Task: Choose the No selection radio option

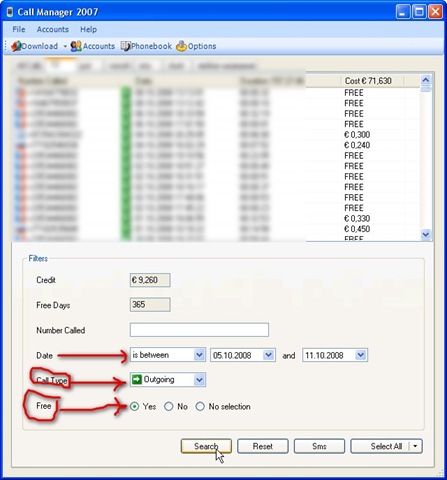Action: pyautogui.click(x=200, y=406)
